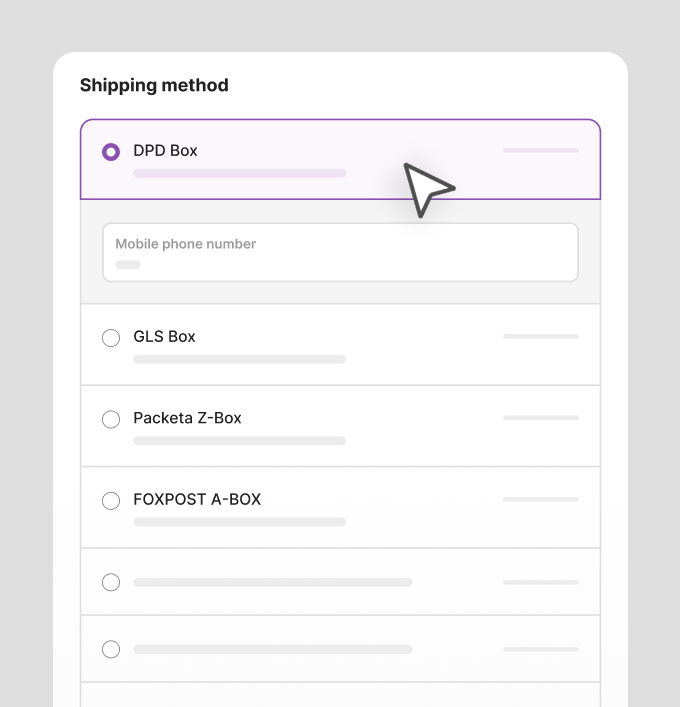Click the Packeta Z-Box label text
Screen dimensions: 680x707
coord(187,418)
